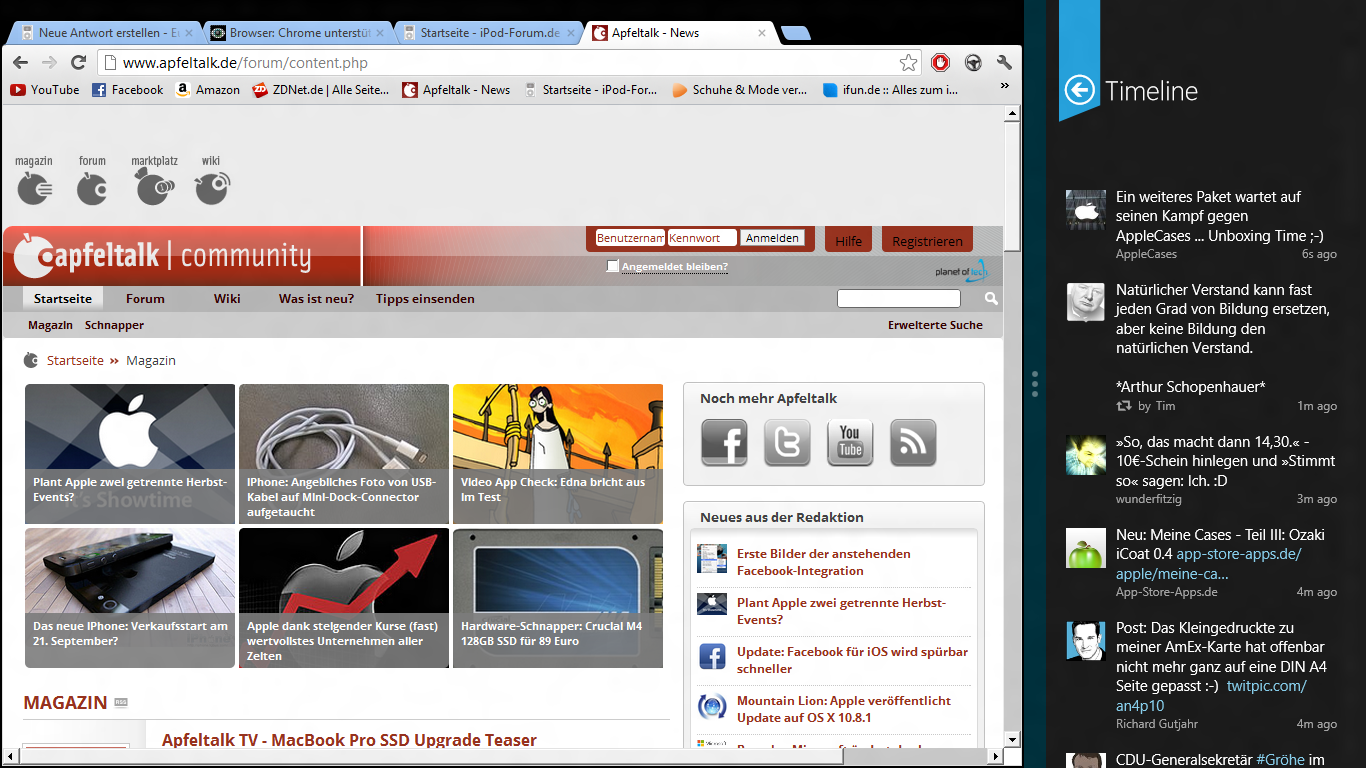
Task: Click the search magnifier icon
Action: coord(991,299)
